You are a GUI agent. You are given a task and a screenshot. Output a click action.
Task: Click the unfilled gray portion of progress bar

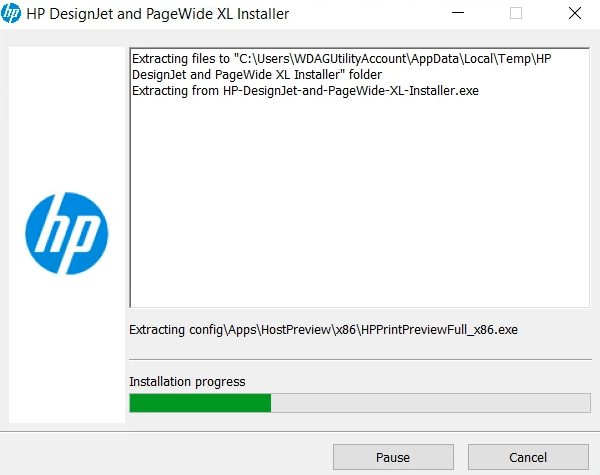[430, 403]
